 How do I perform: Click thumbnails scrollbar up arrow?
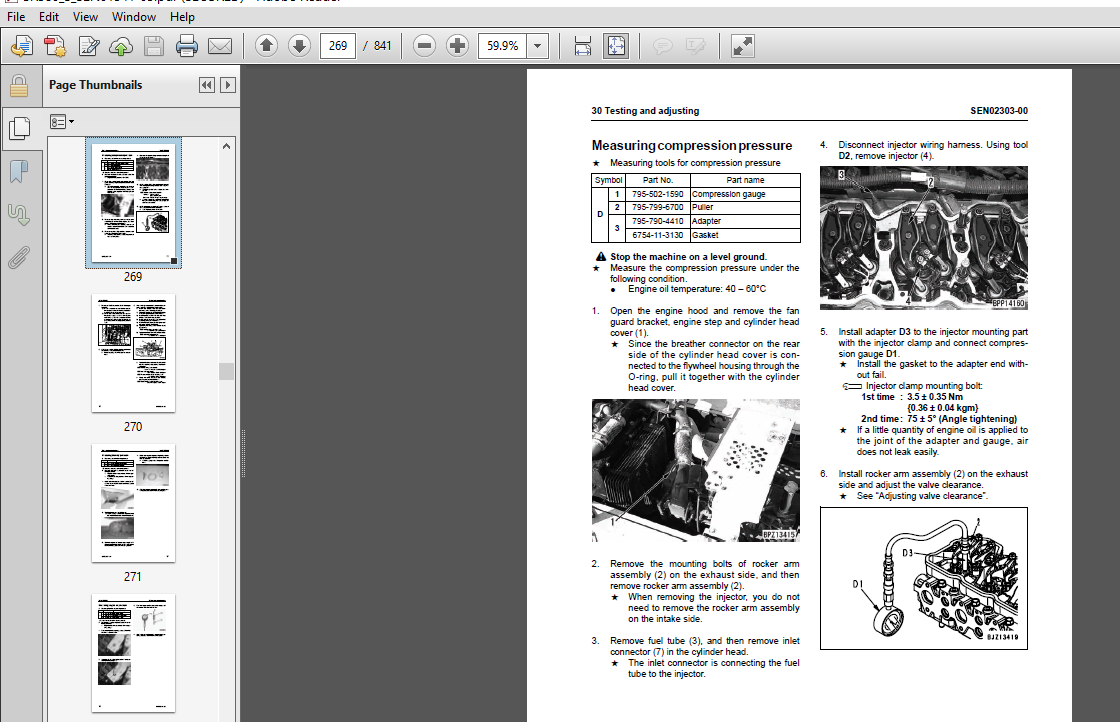[226, 146]
